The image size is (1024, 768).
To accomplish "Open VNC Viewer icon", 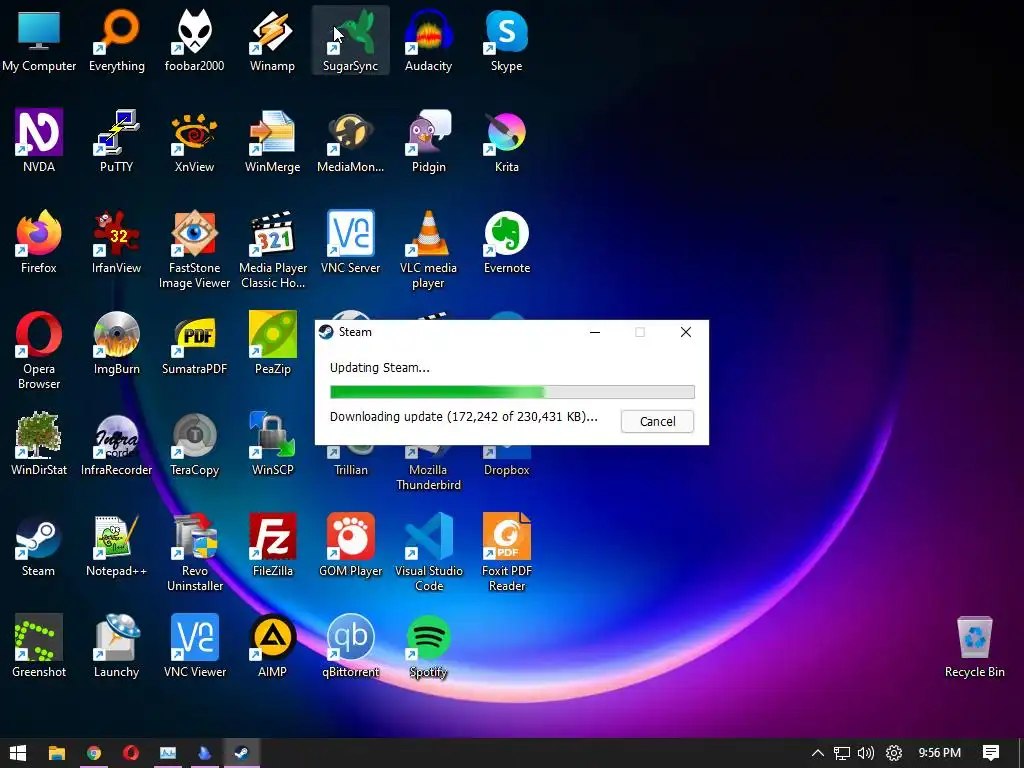I will pos(195,646).
